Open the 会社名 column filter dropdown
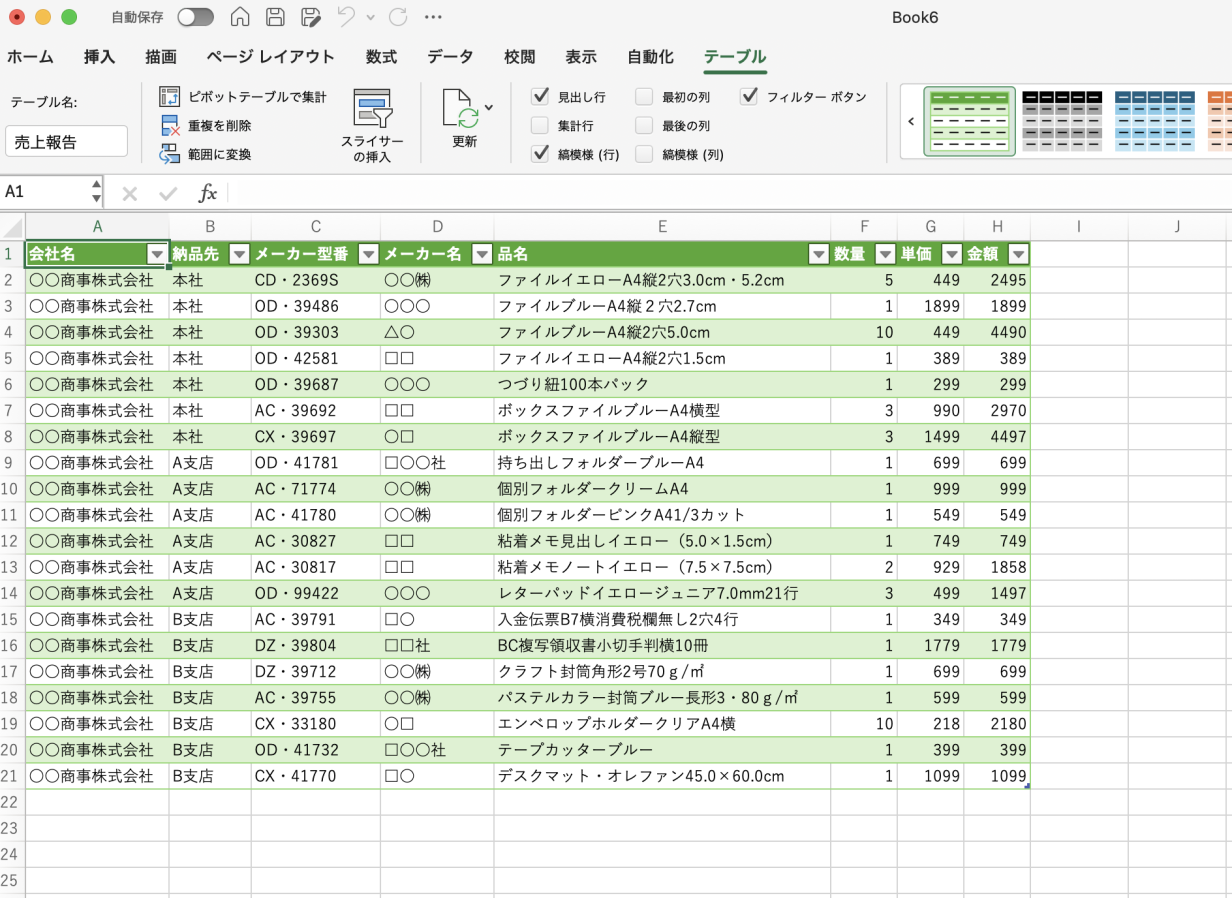This screenshot has width=1232, height=898. click(x=157, y=254)
